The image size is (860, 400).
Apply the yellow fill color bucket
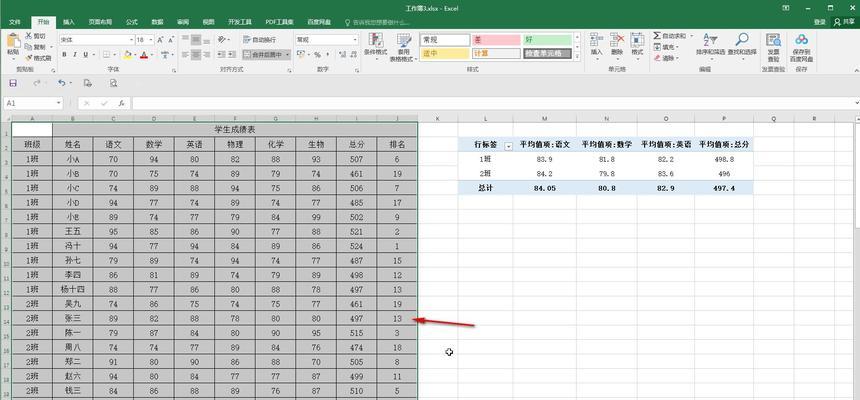point(127,55)
